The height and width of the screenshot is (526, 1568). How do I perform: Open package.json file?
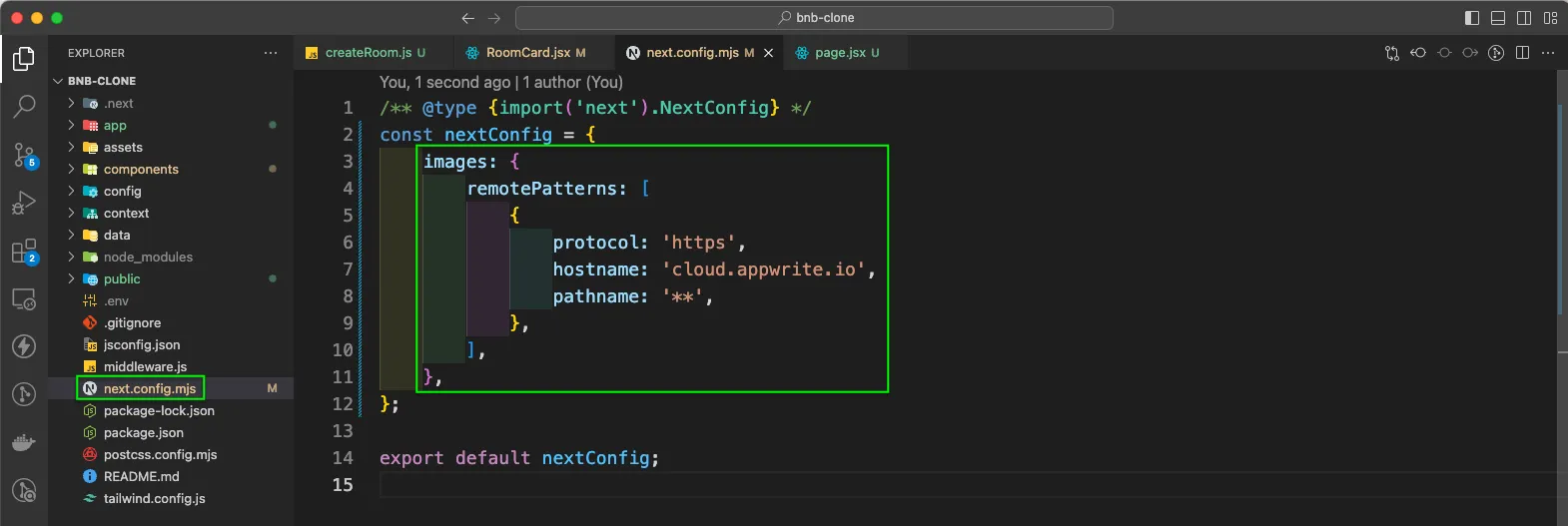tap(171, 432)
